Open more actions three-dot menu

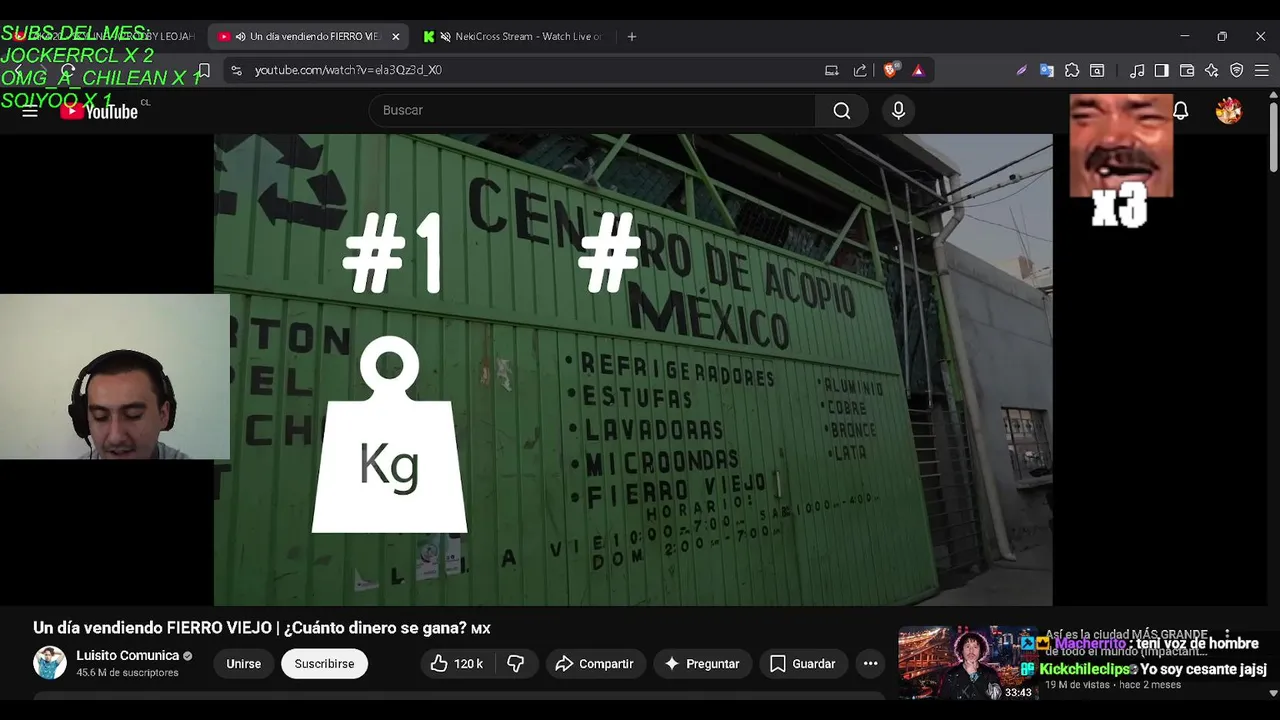coord(870,663)
